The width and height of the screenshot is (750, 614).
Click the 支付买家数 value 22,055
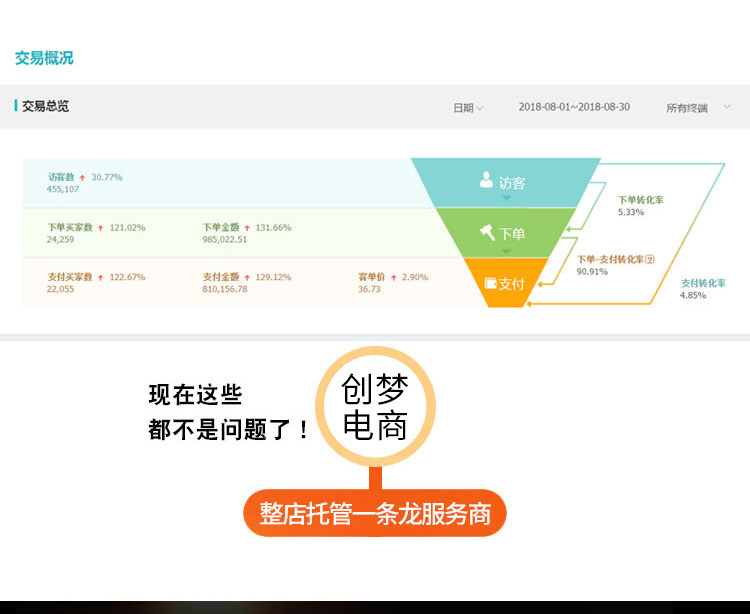coord(60,289)
